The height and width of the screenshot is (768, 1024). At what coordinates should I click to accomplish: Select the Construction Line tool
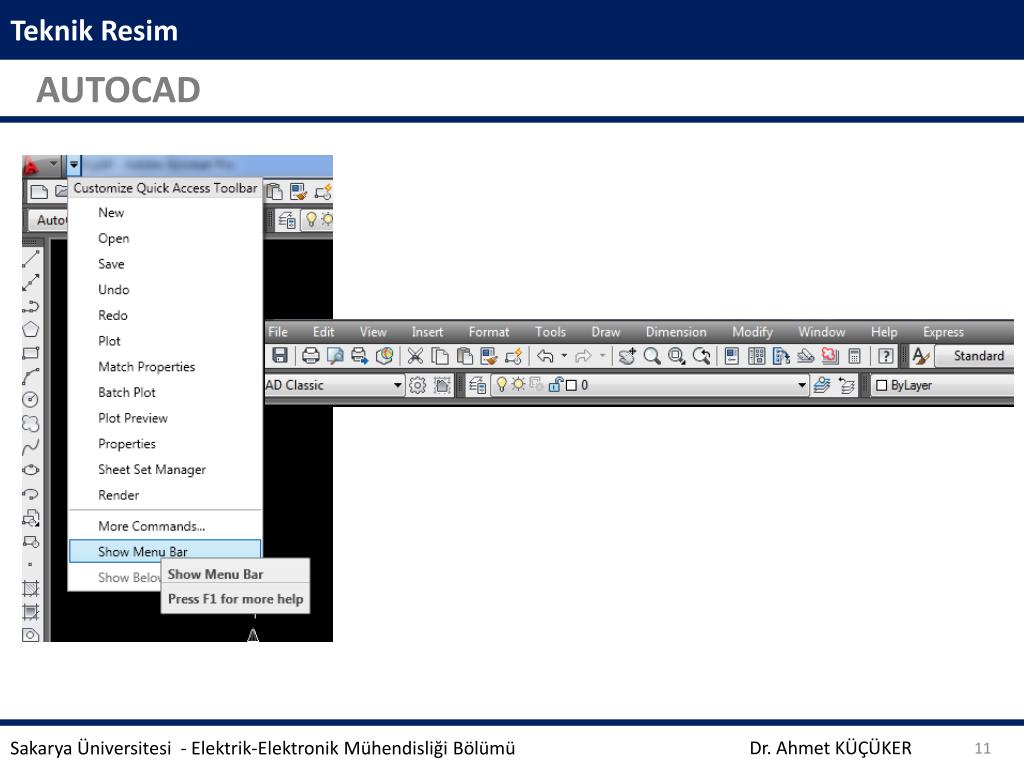click(x=31, y=282)
